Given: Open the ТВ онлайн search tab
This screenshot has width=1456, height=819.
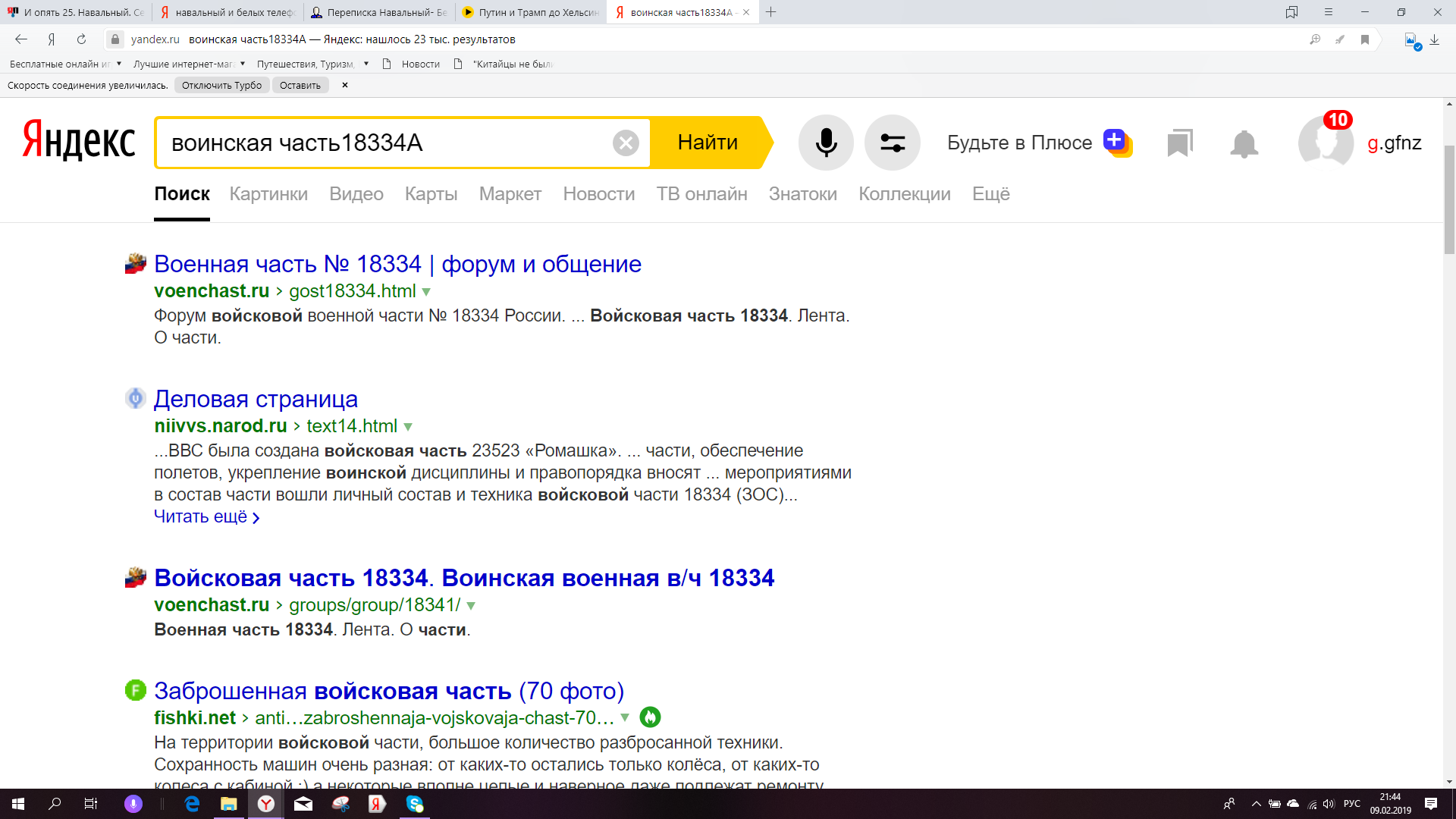Looking at the screenshot, I should (701, 194).
